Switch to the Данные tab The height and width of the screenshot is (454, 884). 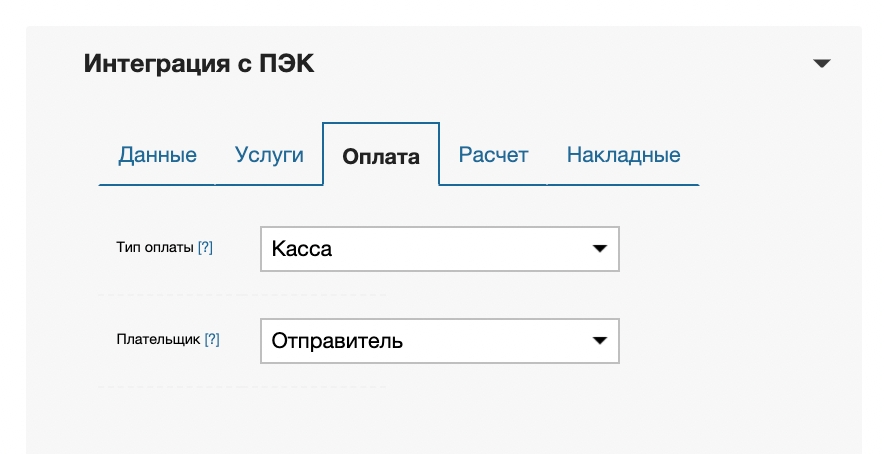[157, 155]
